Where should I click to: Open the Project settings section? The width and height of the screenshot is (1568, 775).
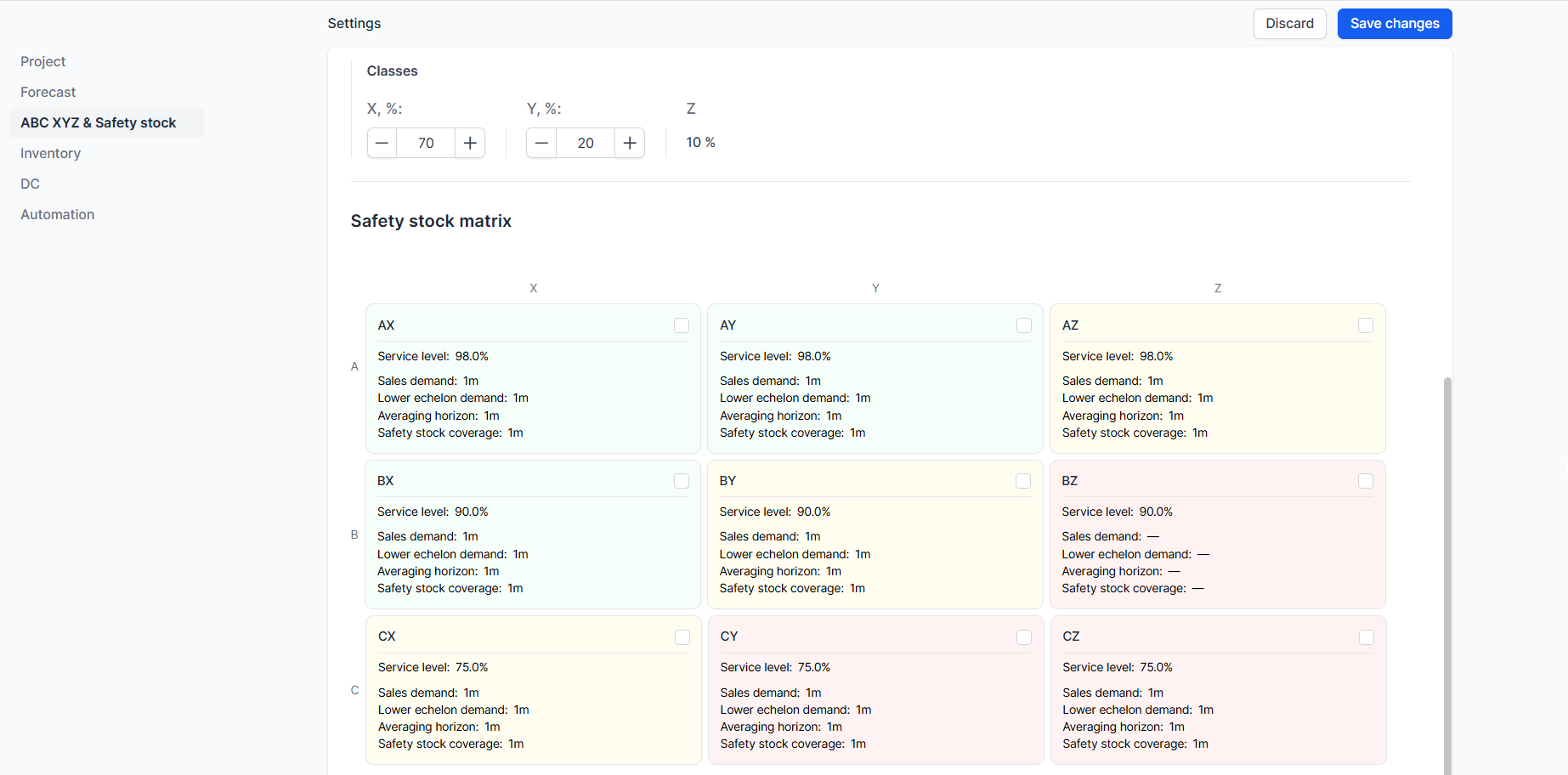(43, 61)
